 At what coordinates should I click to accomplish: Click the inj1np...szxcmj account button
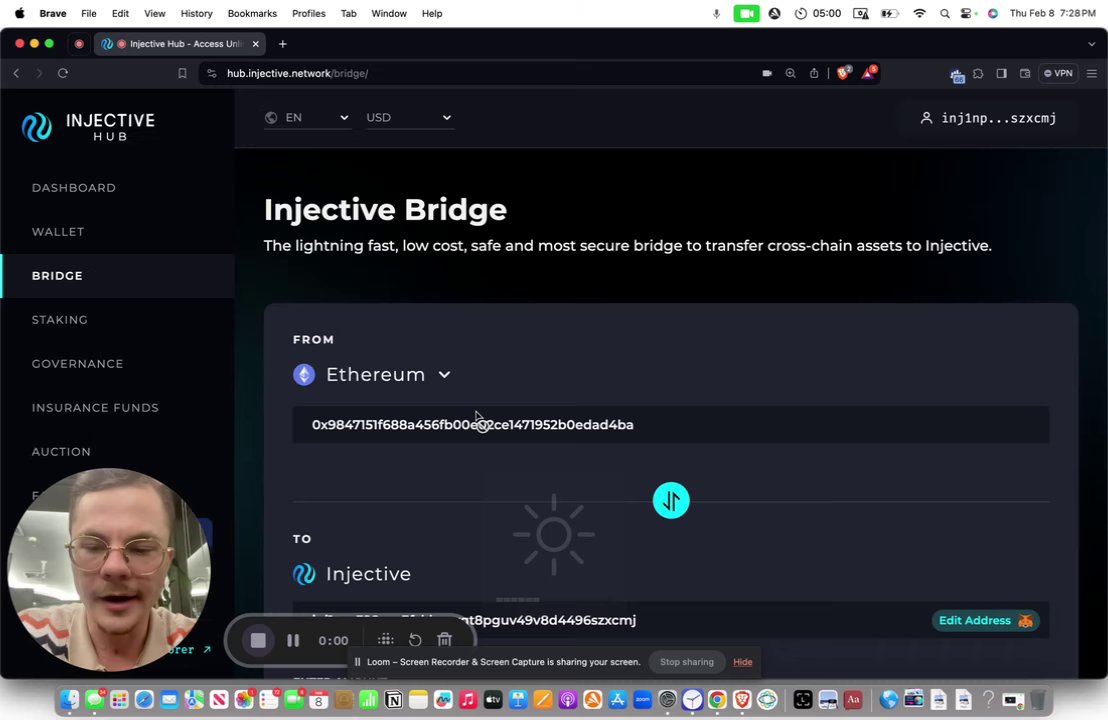coord(988,118)
